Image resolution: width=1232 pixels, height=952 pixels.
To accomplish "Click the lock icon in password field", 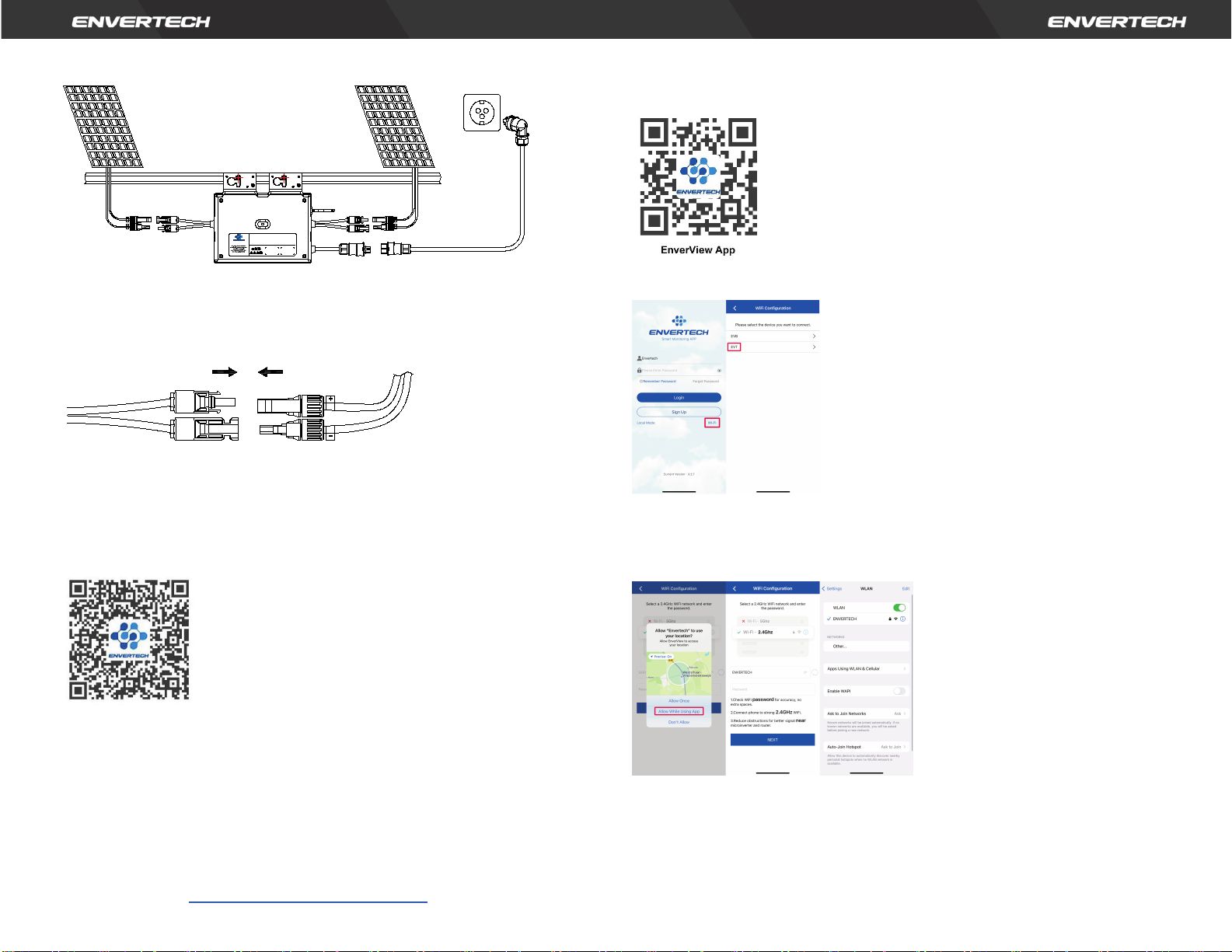I will (639, 371).
